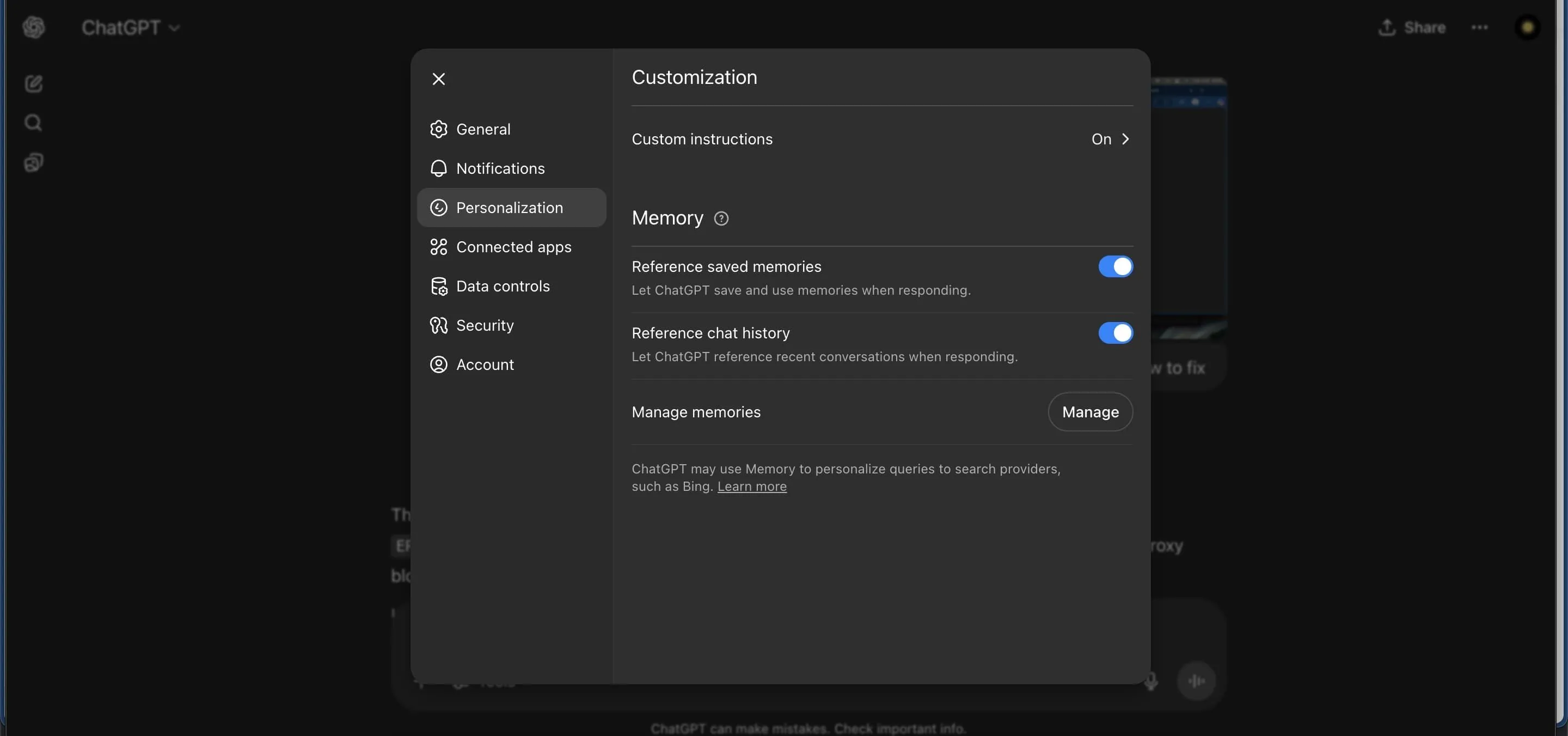This screenshot has height=736, width=1568.
Task: Click the library images icon in sidebar
Action: coord(33,163)
